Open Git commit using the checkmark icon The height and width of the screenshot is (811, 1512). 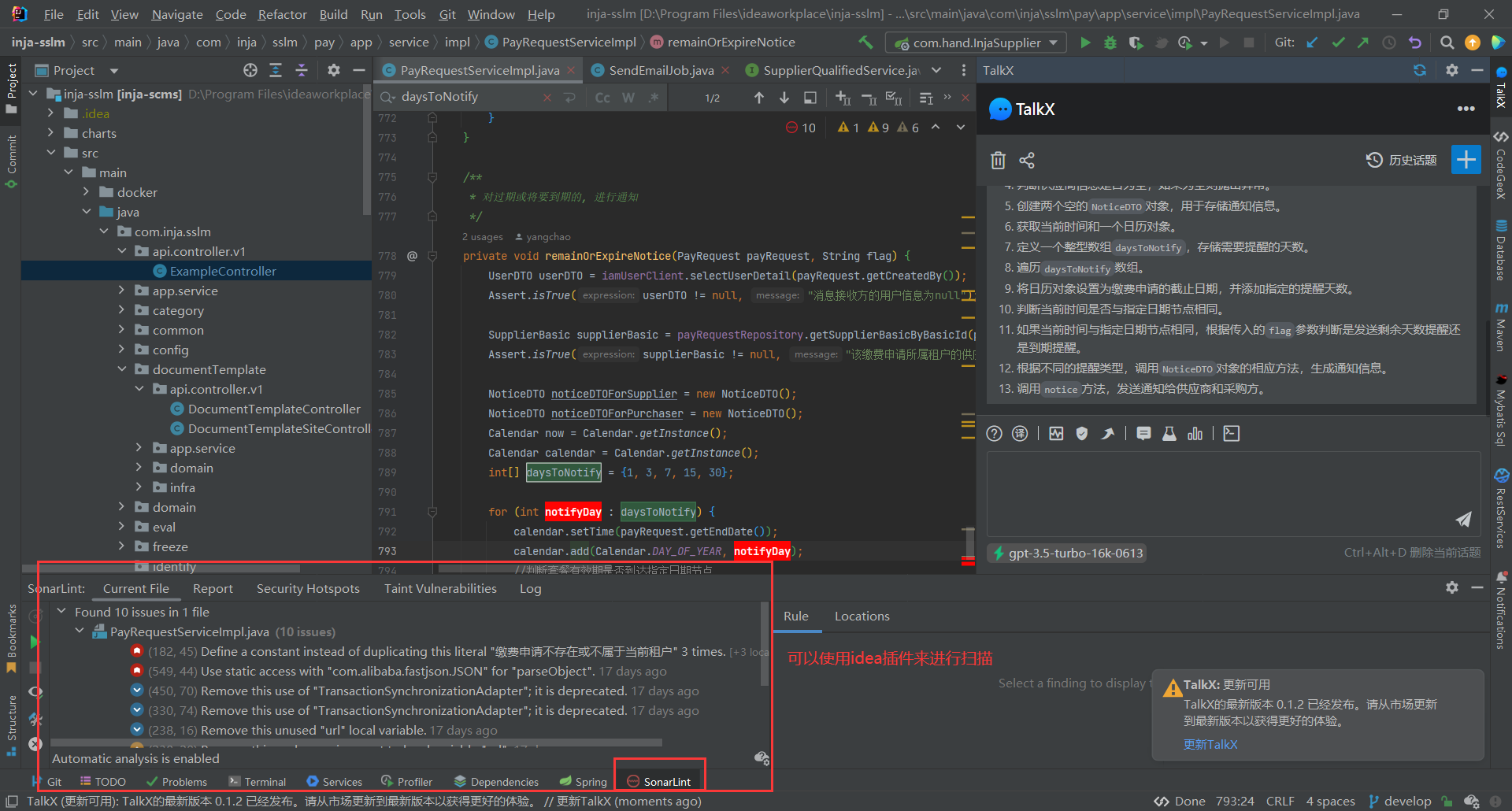point(1338,43)
